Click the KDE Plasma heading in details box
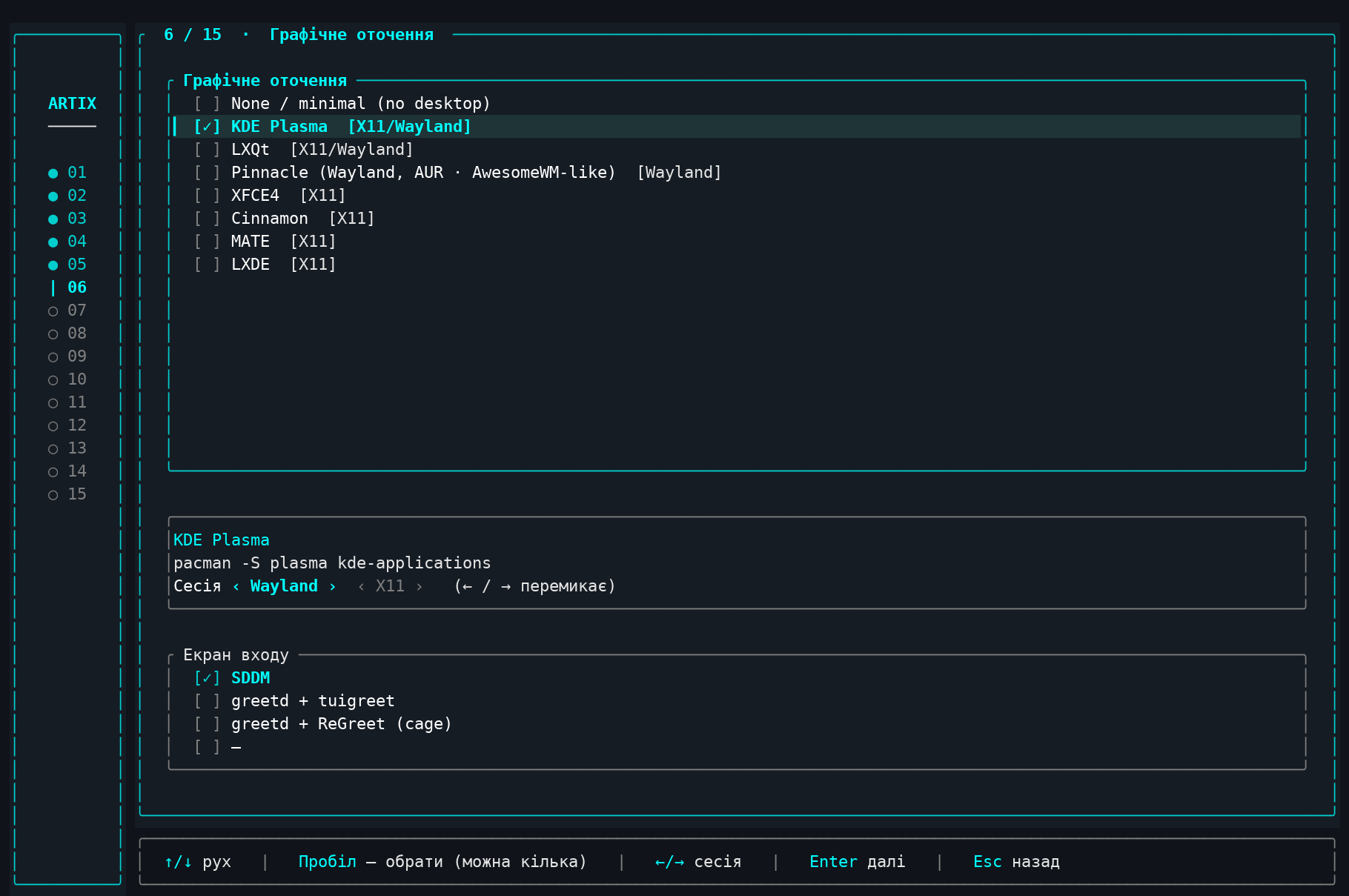1349x896 pixels. tap(222, 540)
